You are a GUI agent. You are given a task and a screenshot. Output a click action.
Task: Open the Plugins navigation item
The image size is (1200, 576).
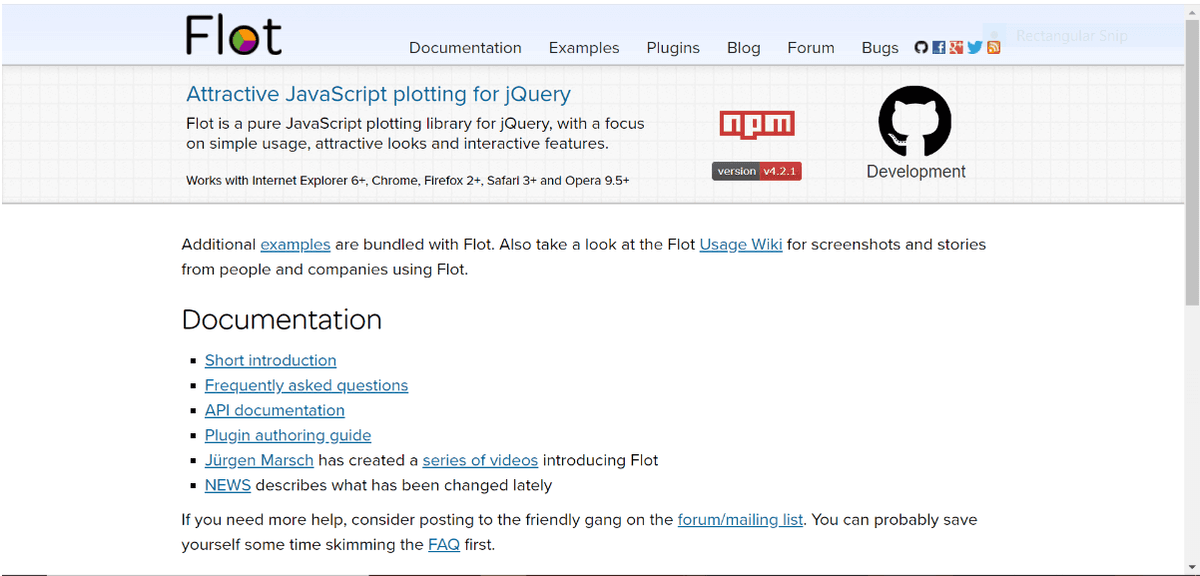pyautogui.click(x=673, y=48)
